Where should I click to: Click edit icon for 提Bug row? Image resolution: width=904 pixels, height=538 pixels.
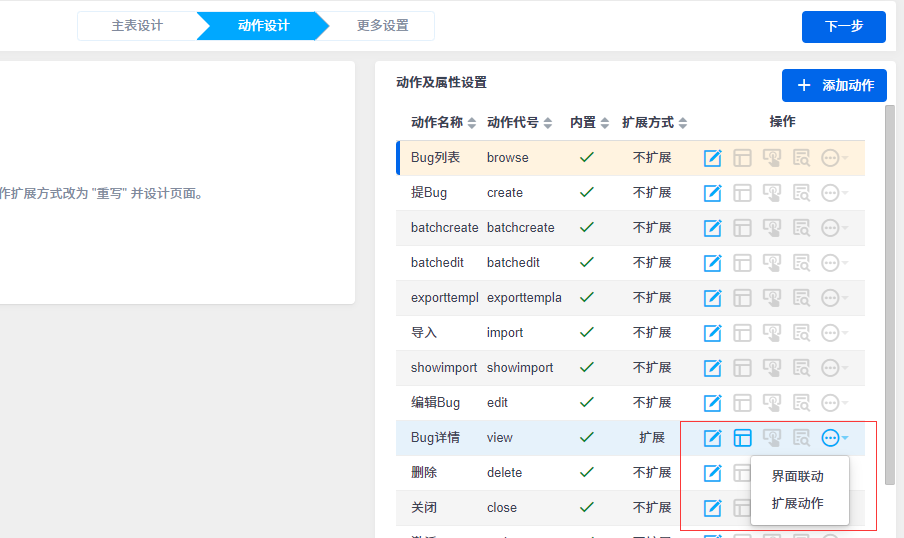[x=712, y=193]
